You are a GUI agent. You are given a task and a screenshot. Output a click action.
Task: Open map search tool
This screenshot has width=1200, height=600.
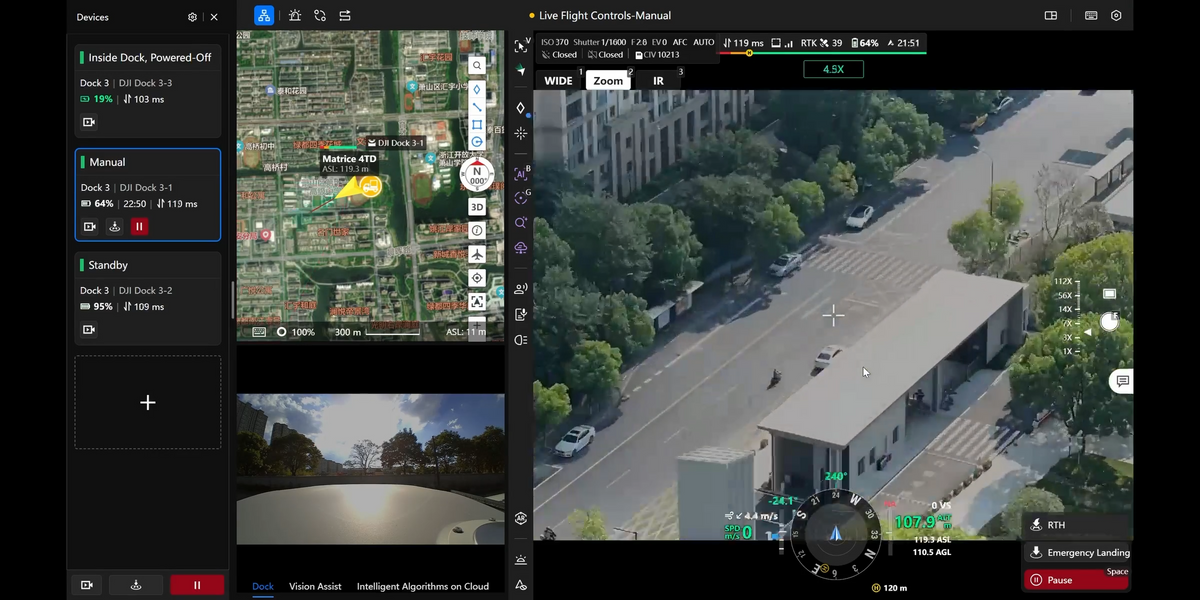[477, 66]
